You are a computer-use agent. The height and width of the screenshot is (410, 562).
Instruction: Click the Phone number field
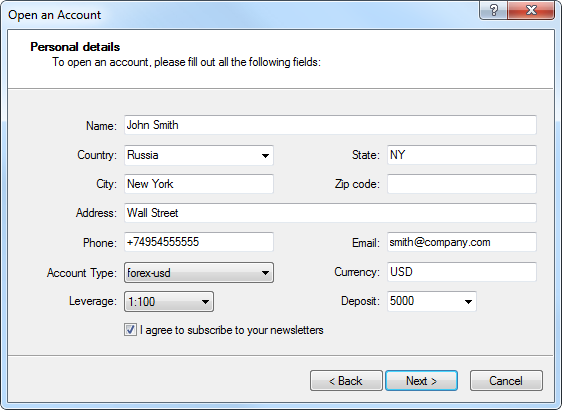(x=199, y=242)
